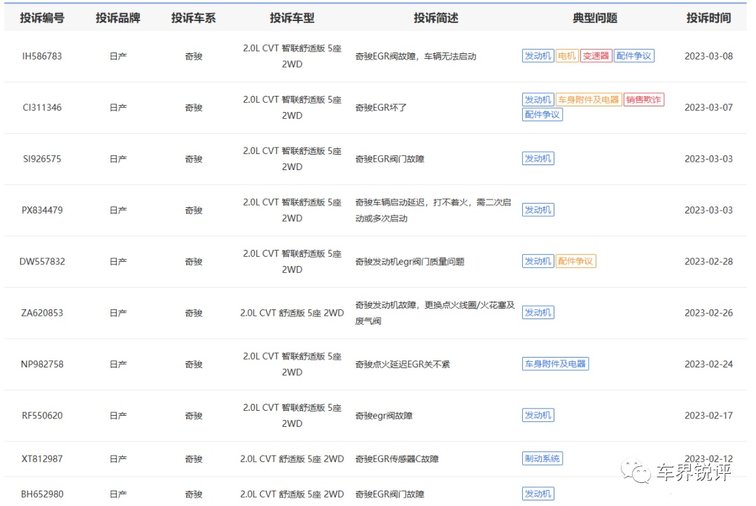Click date 2023-02-28
756x506 pixels.
point(708,261)
